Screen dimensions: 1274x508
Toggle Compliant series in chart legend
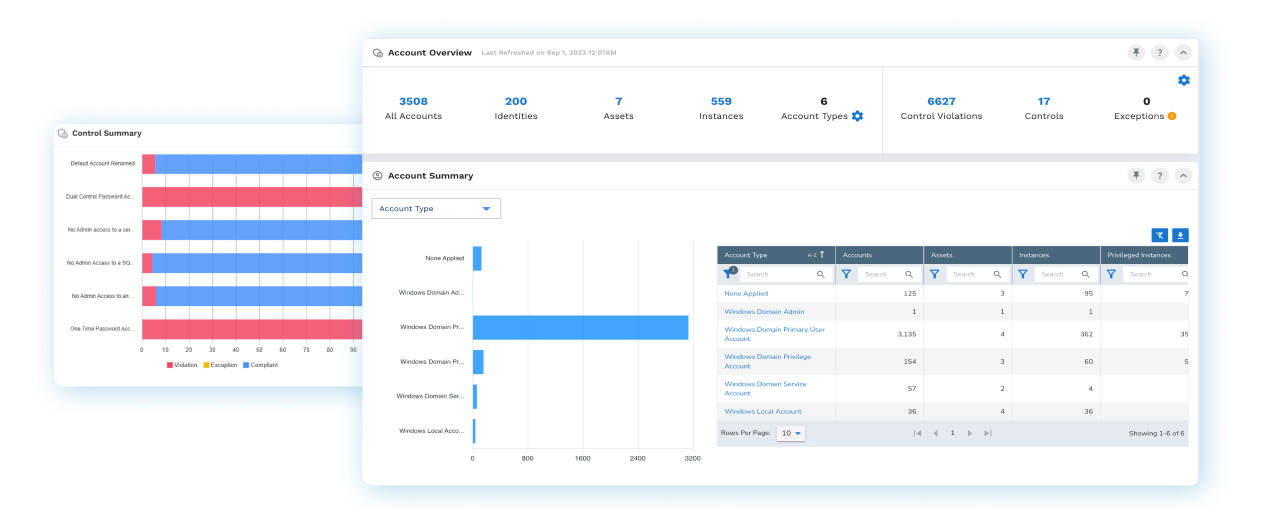pos(260,365)
